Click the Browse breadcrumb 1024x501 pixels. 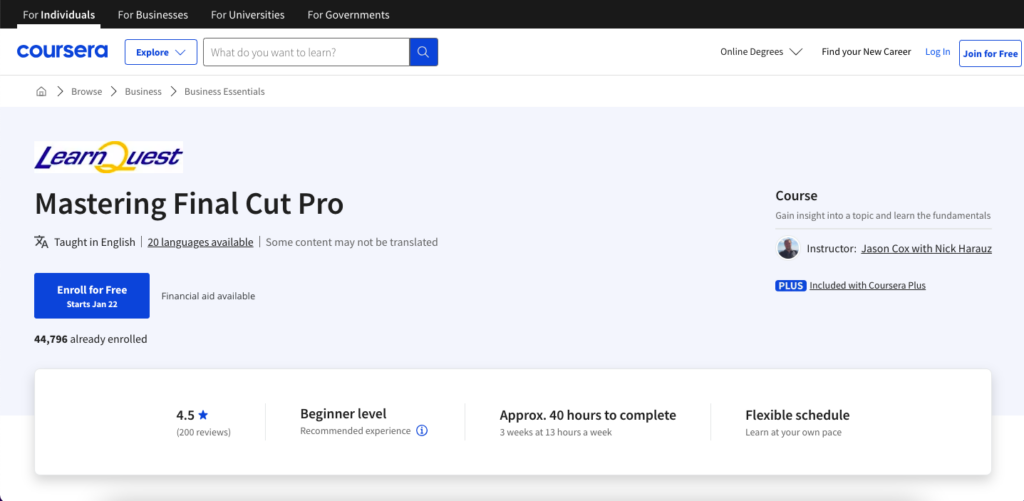pos(87,91)
